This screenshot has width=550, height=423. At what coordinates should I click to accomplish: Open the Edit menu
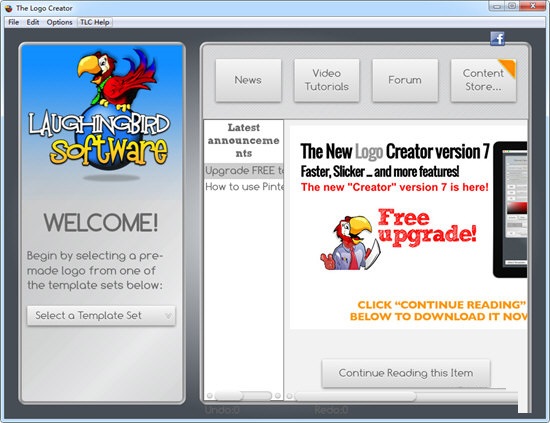(x=33, y=22)
